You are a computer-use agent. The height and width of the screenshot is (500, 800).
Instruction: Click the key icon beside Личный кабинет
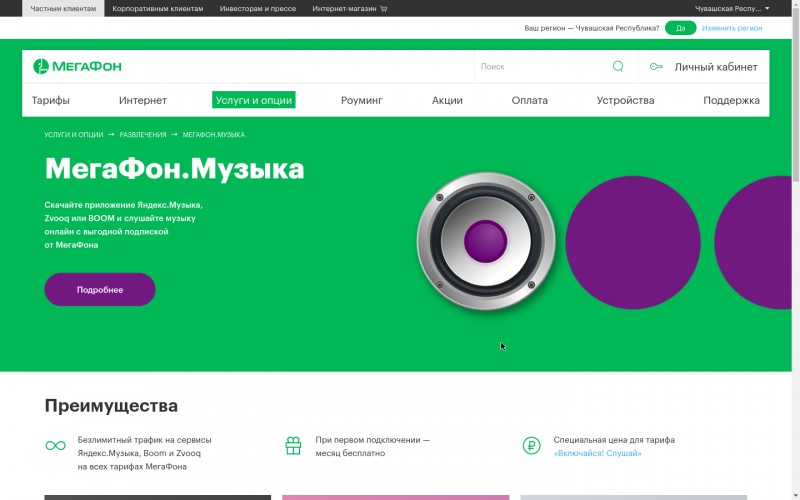coord(656,66)
